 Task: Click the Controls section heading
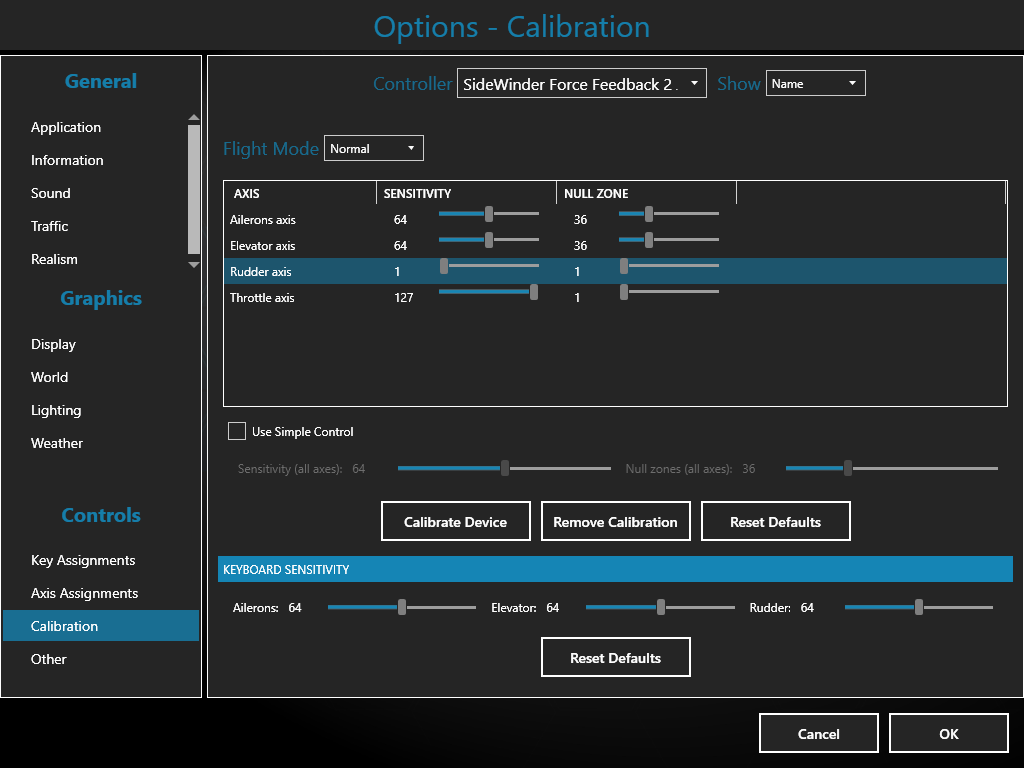click(101, 515)
